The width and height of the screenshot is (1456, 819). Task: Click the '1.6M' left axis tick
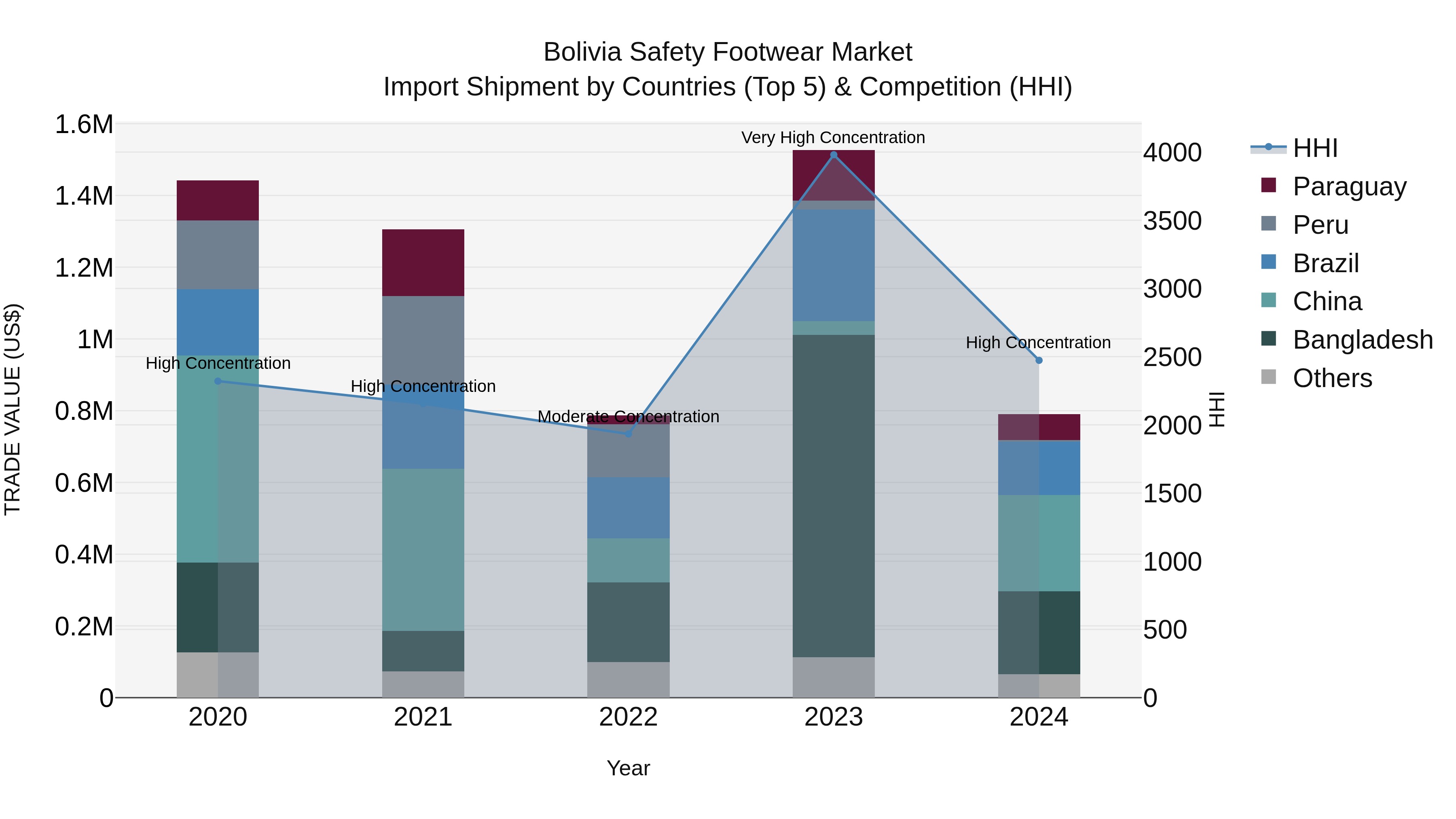[x=84, y=124]
